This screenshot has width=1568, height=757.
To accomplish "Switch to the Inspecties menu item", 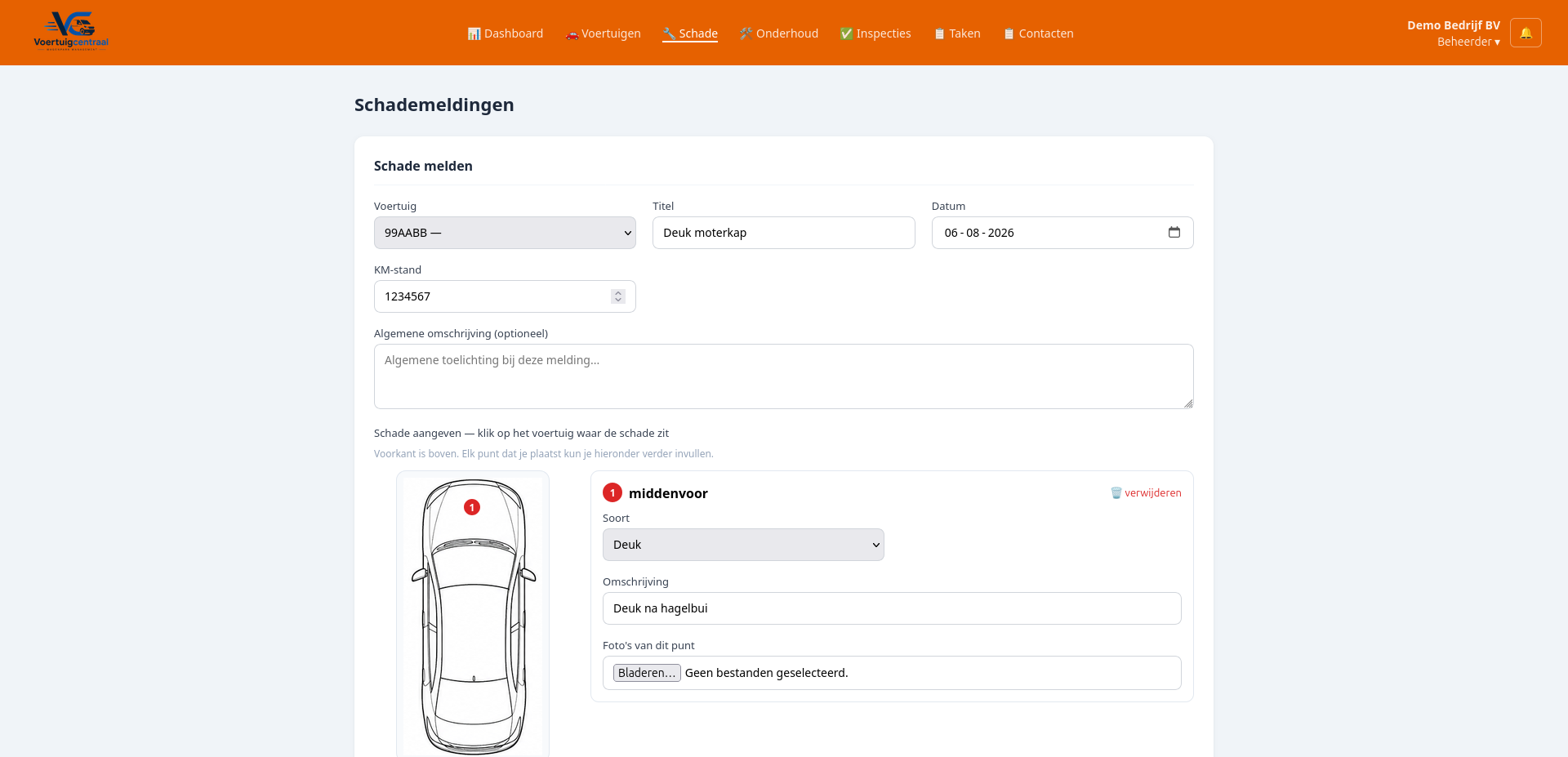I will click(x=875, y=33).
